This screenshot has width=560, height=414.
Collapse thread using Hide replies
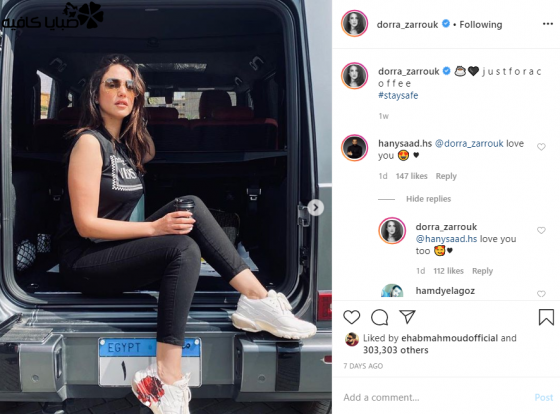pos(428,199)
